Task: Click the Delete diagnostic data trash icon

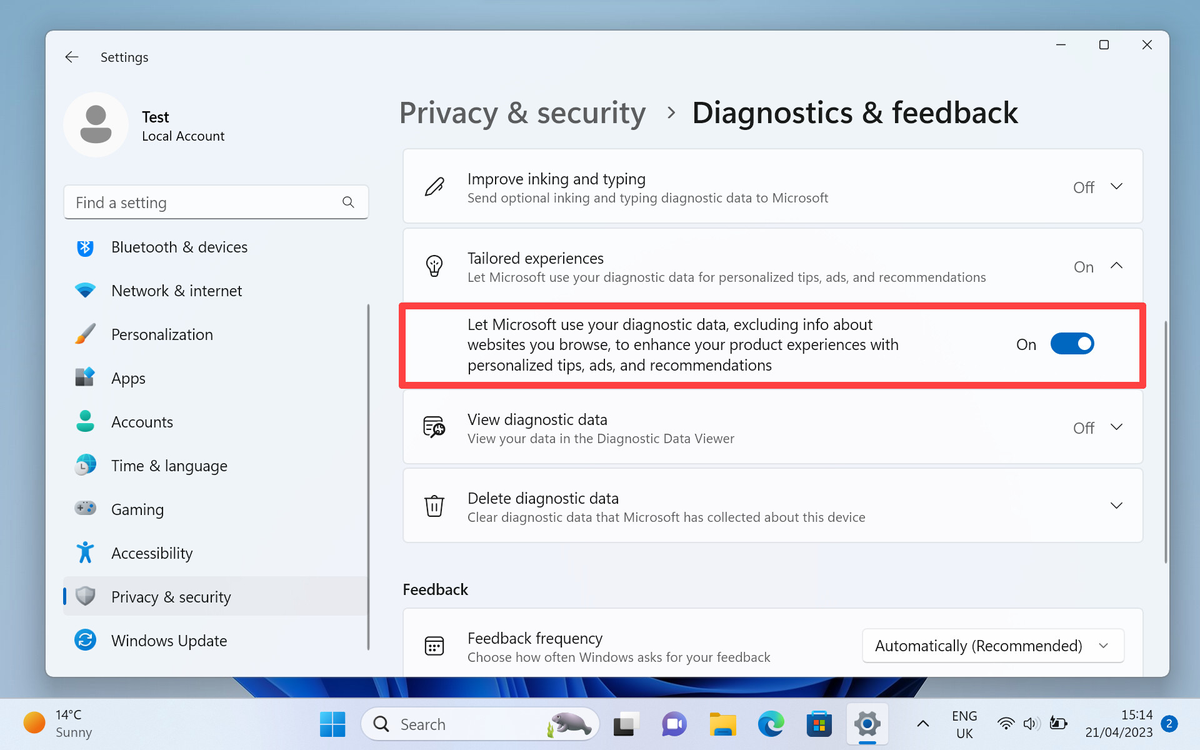Action: [434, 506]
